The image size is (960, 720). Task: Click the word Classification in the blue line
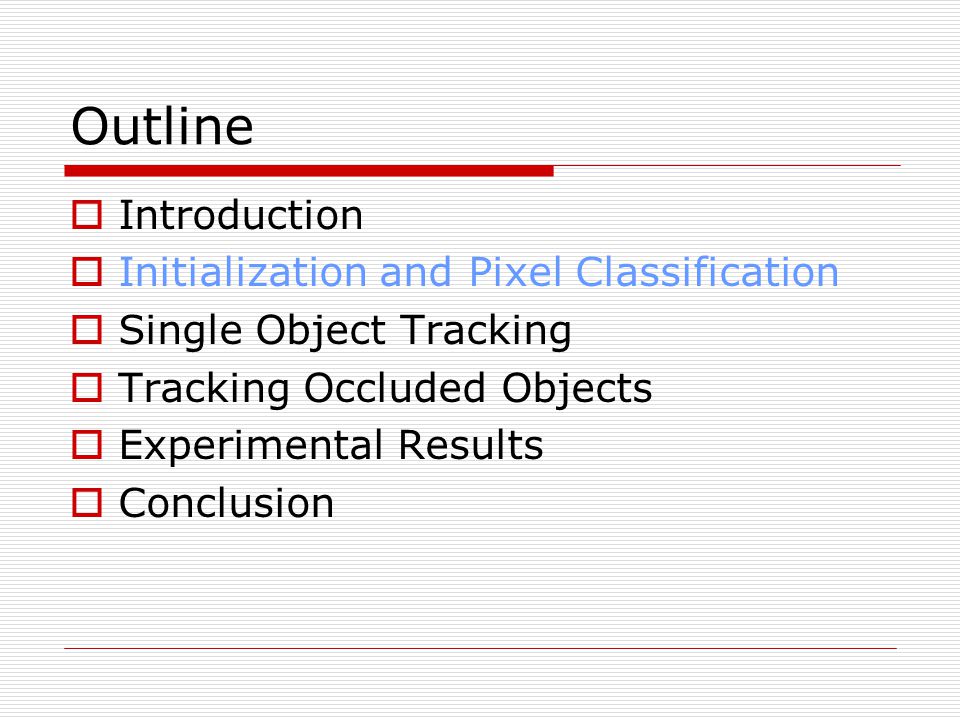pyautogui.click(x=707, y=272)
